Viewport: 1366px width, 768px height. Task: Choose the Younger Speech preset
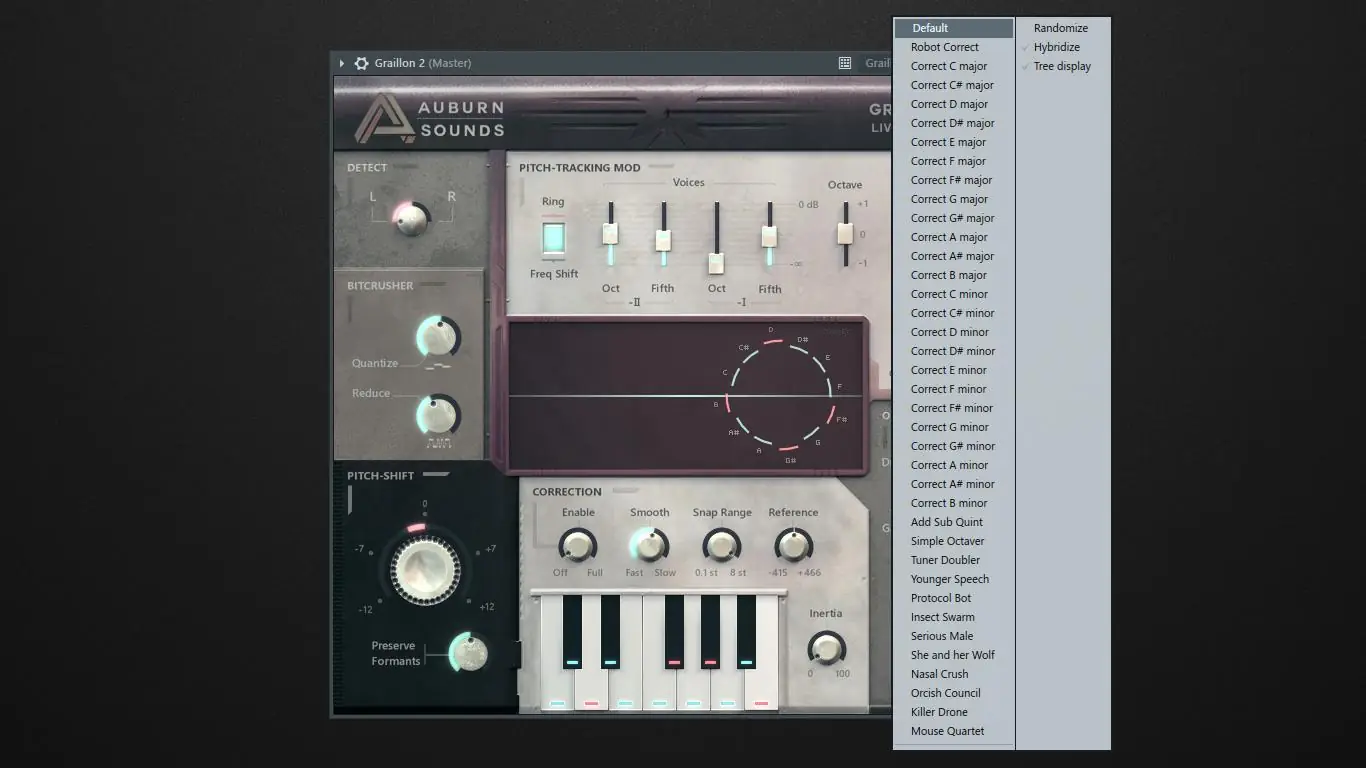coord(954,579)
